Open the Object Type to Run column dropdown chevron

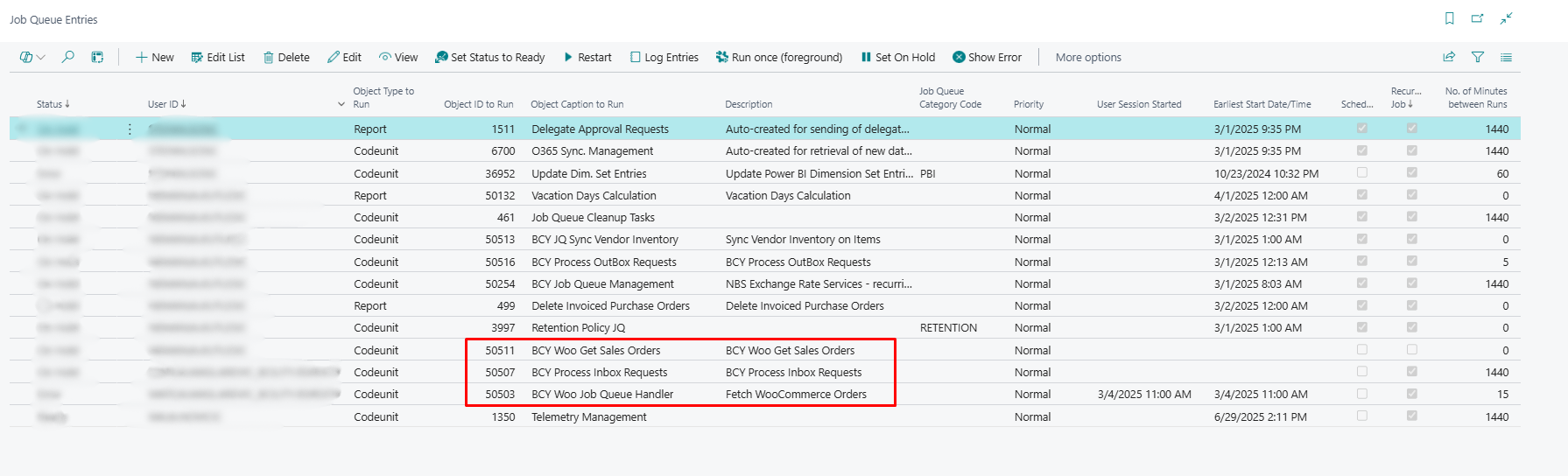[341, 104]
